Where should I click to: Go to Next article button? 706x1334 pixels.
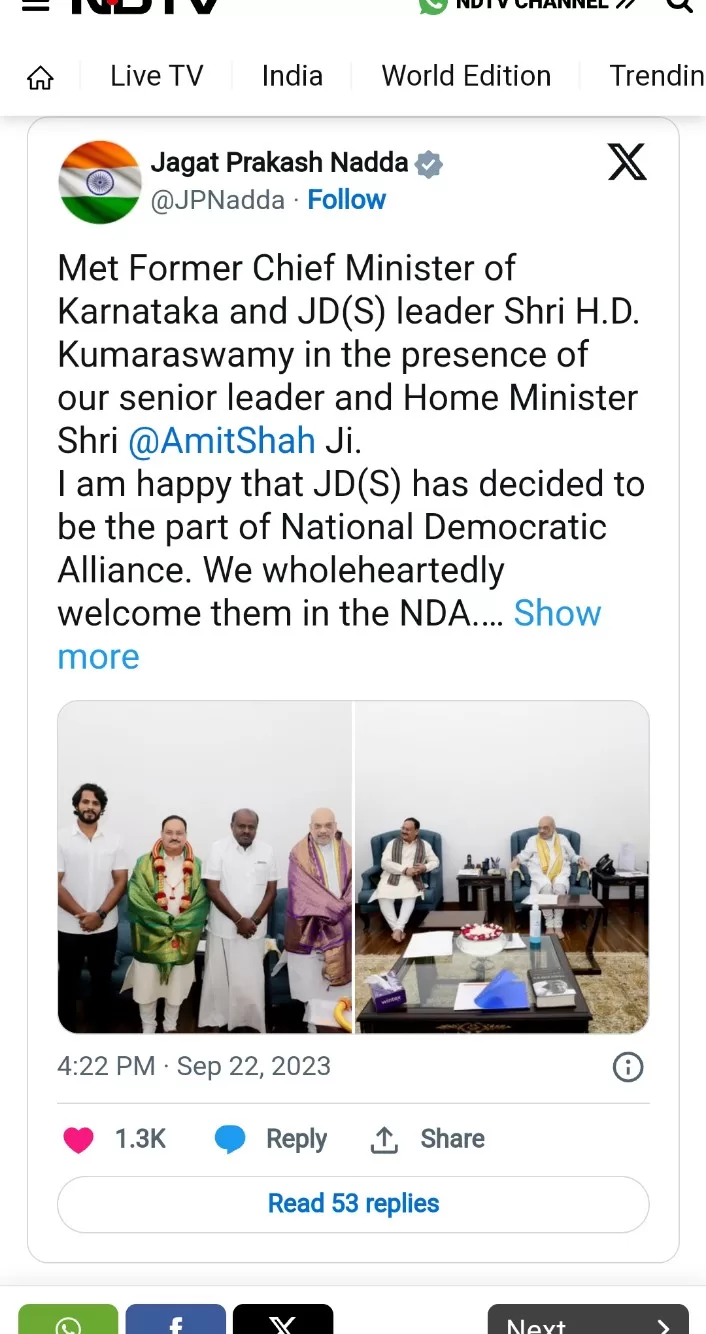click(588, 1319)
